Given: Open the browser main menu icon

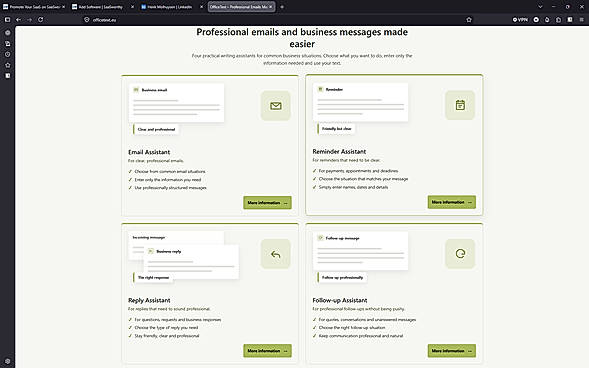Looking at the screenshot, I should 581,20.
